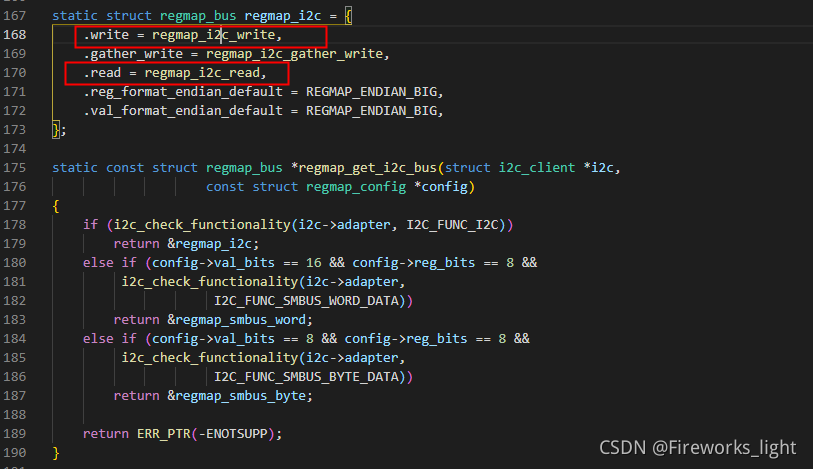Click i2c_check_functionality on line 181
Image resolution: width=813 pixels, height=469 pixels.
[x=210, y=282]
